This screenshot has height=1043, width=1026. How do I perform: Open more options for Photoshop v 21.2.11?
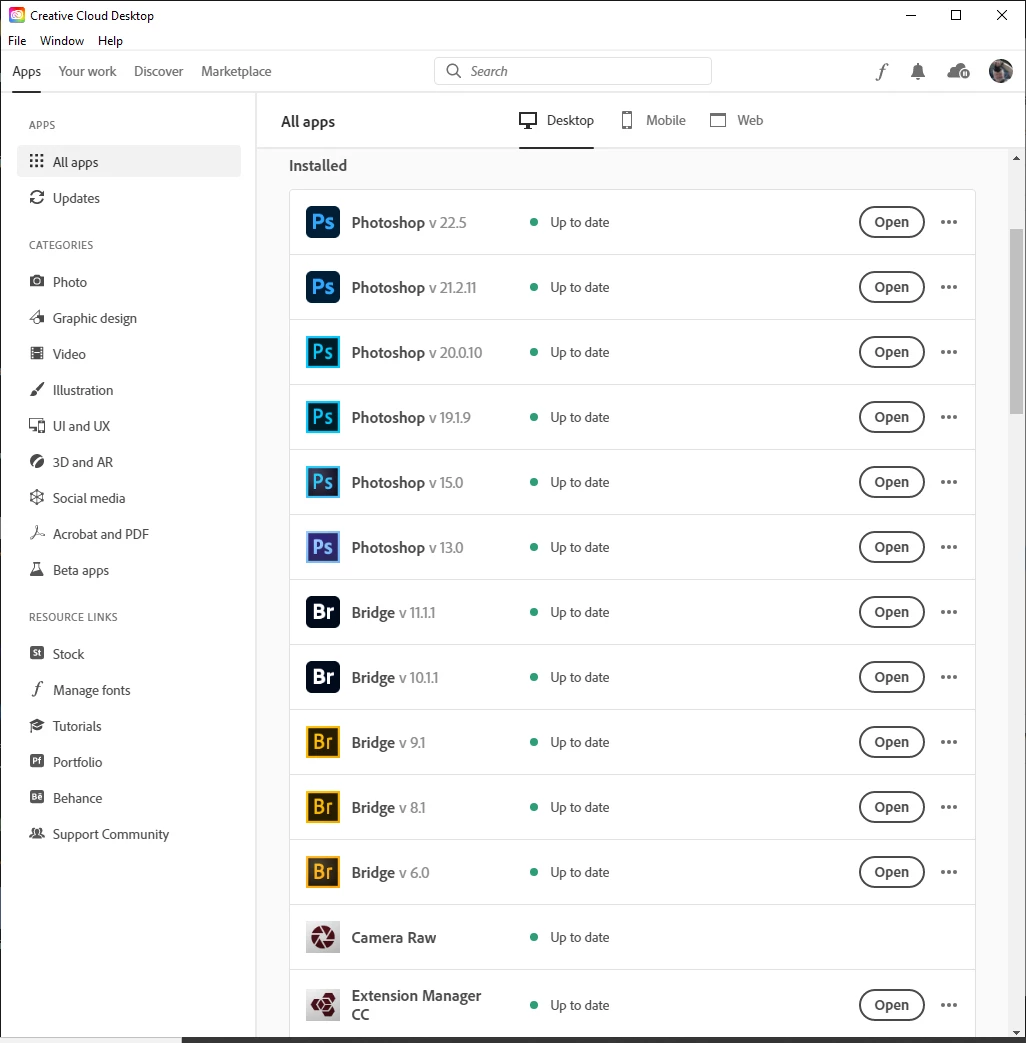click(949, 287)
